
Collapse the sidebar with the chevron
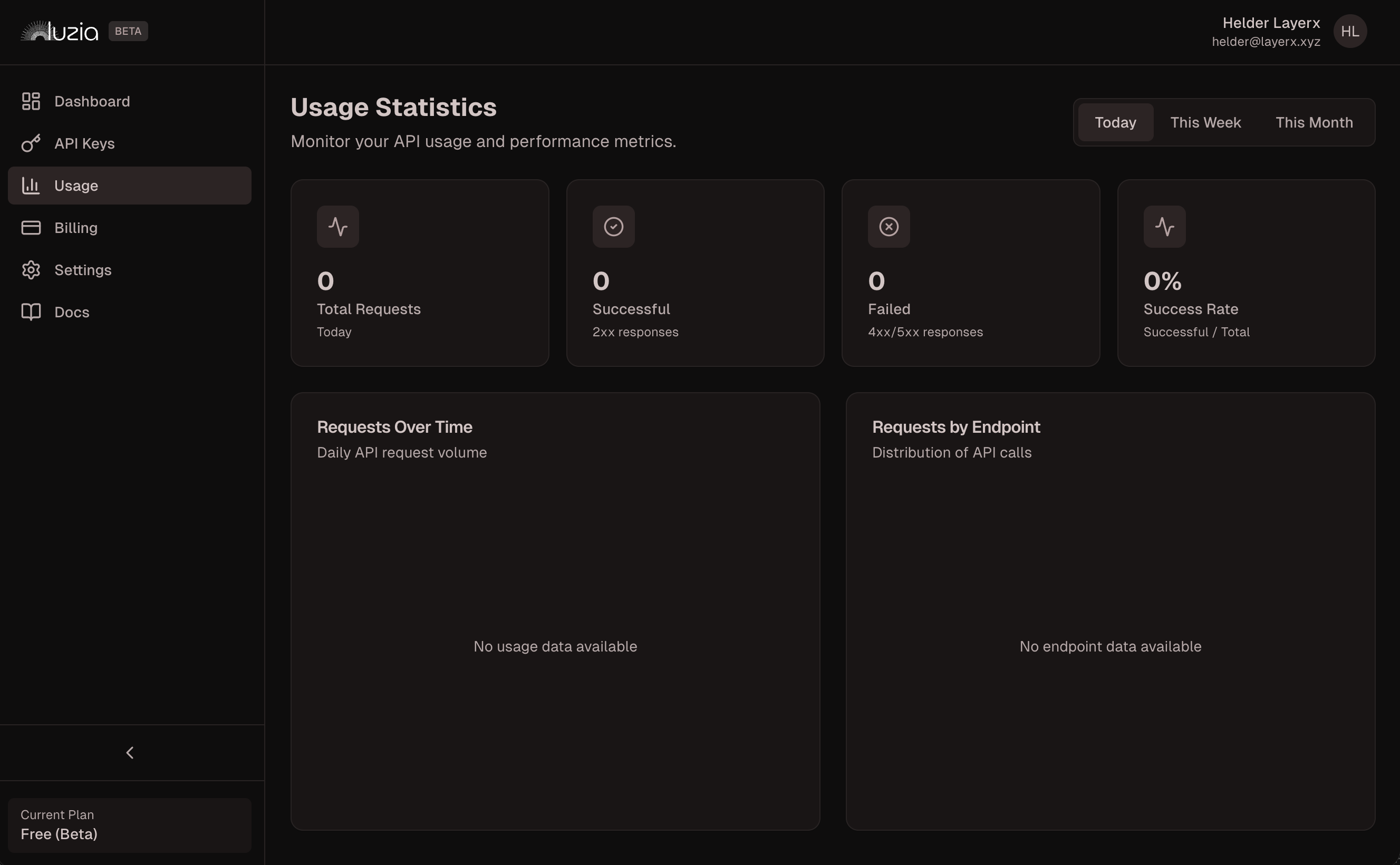coord(129,752)
